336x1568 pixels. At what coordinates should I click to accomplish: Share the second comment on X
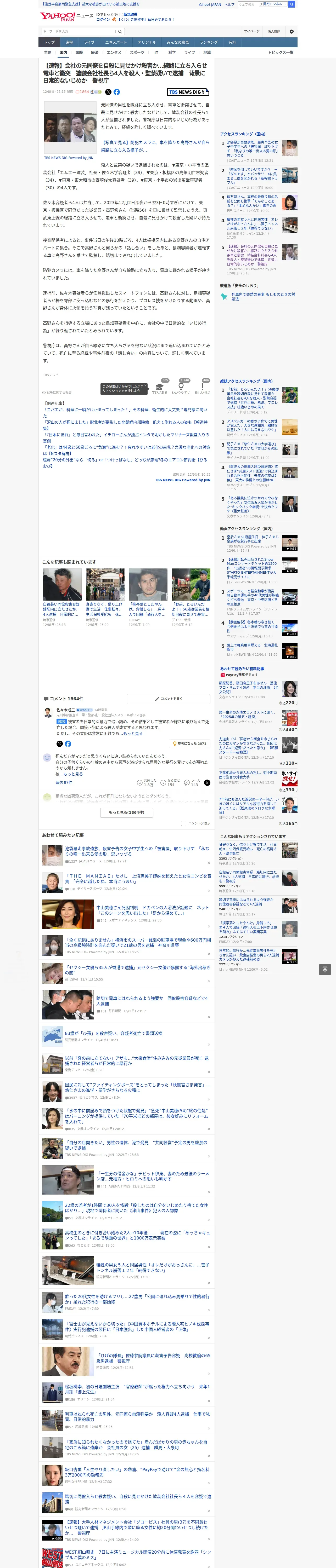207,782
